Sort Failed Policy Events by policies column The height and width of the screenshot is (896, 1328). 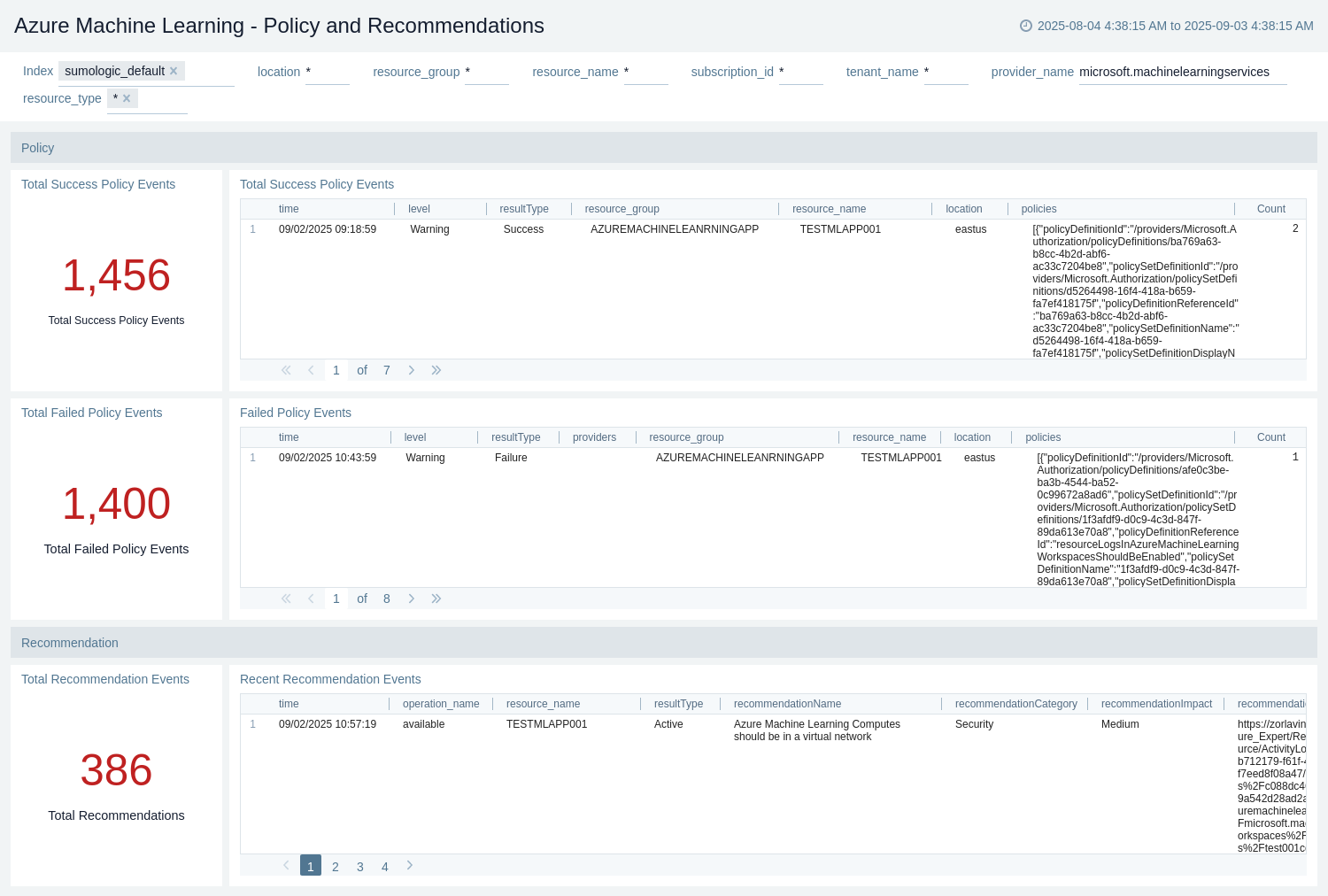[x=1043, y=437]
